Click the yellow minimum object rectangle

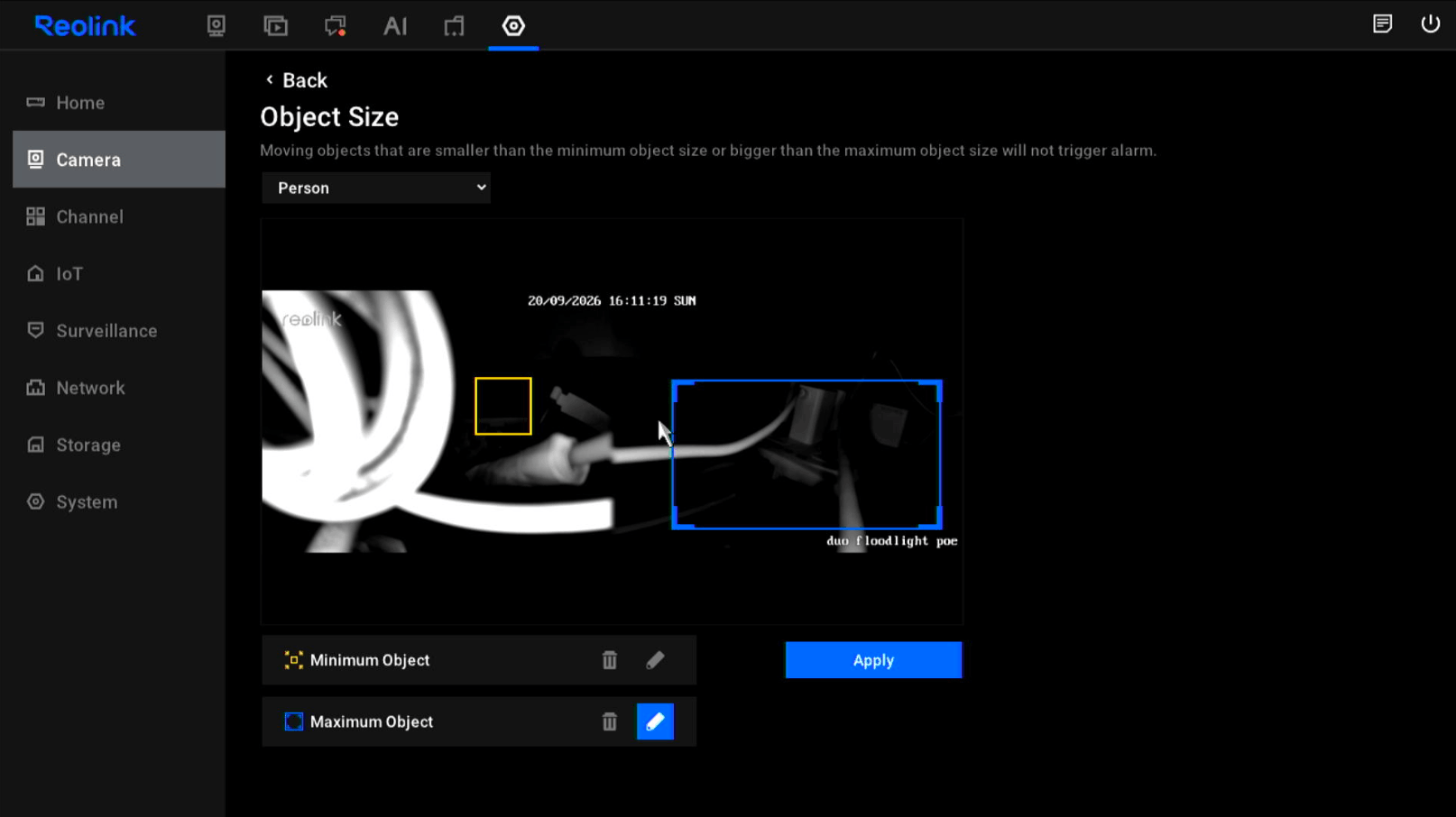coord(503,406)
